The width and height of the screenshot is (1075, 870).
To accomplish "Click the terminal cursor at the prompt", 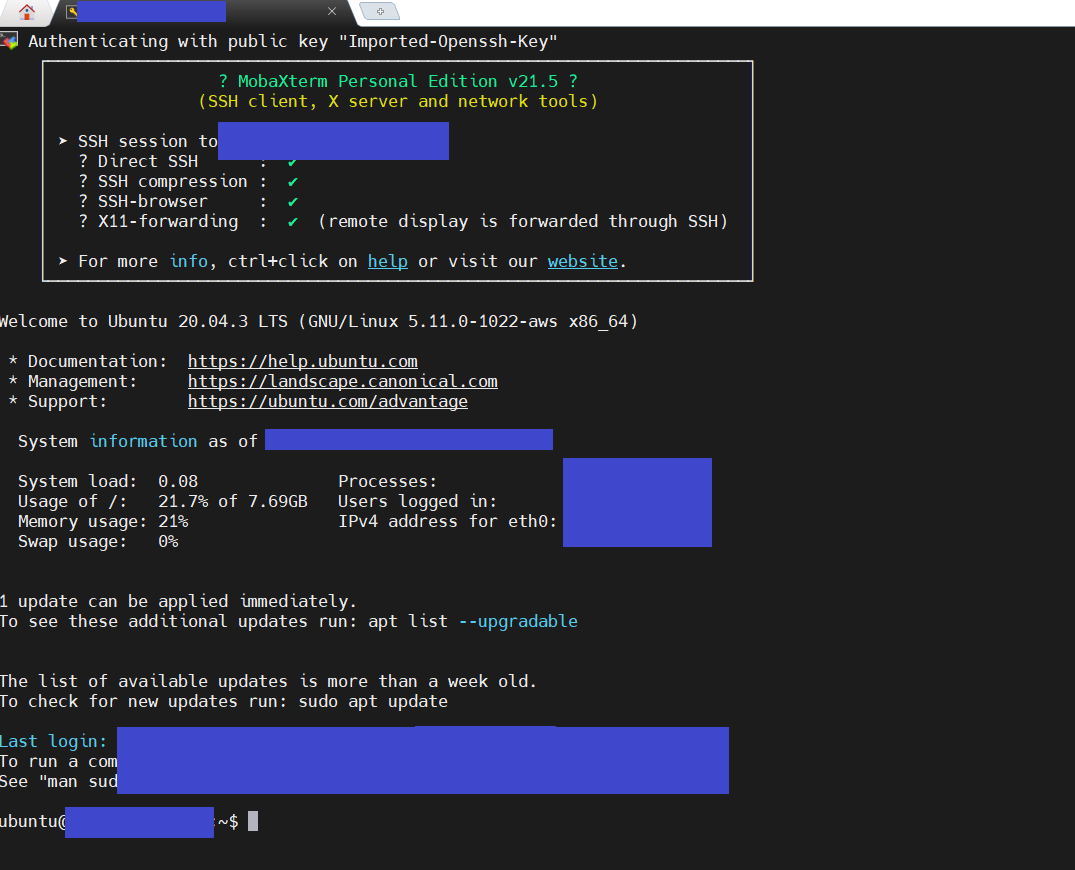I will pos(253,821).
